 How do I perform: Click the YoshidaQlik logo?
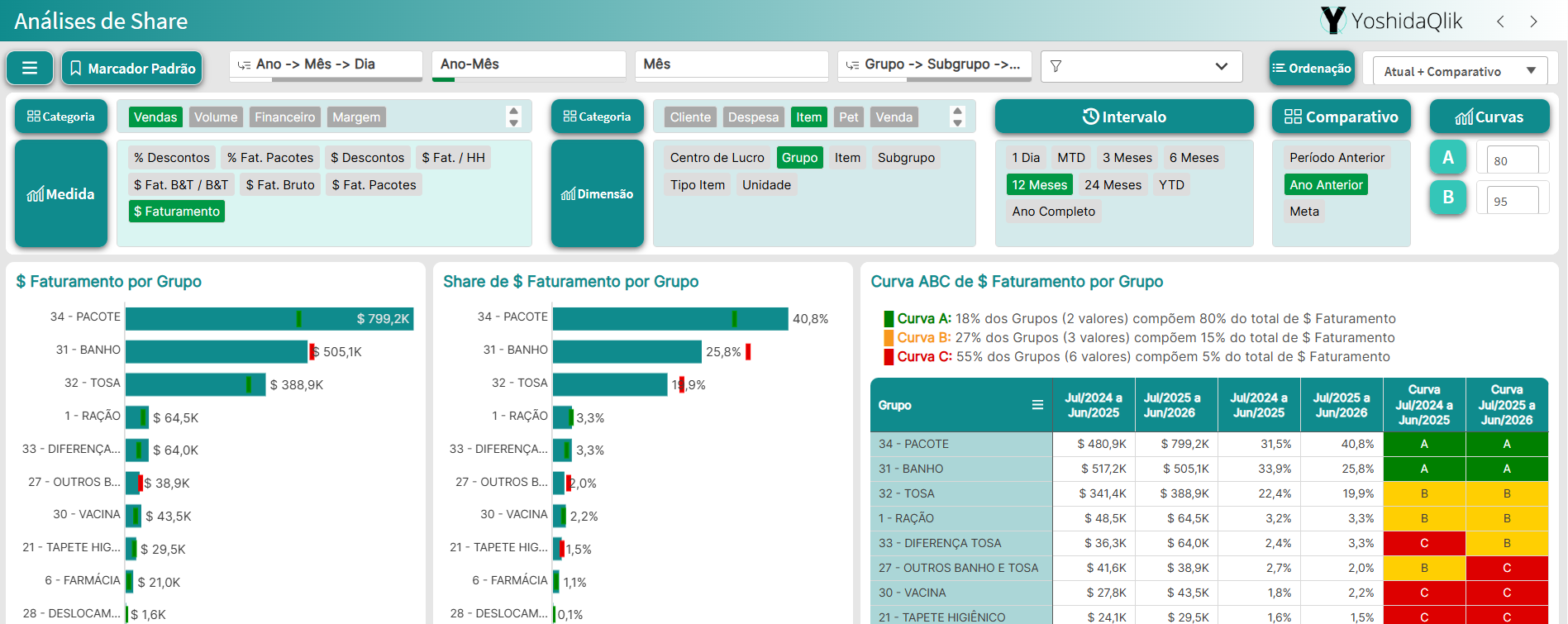point(1392,21)
